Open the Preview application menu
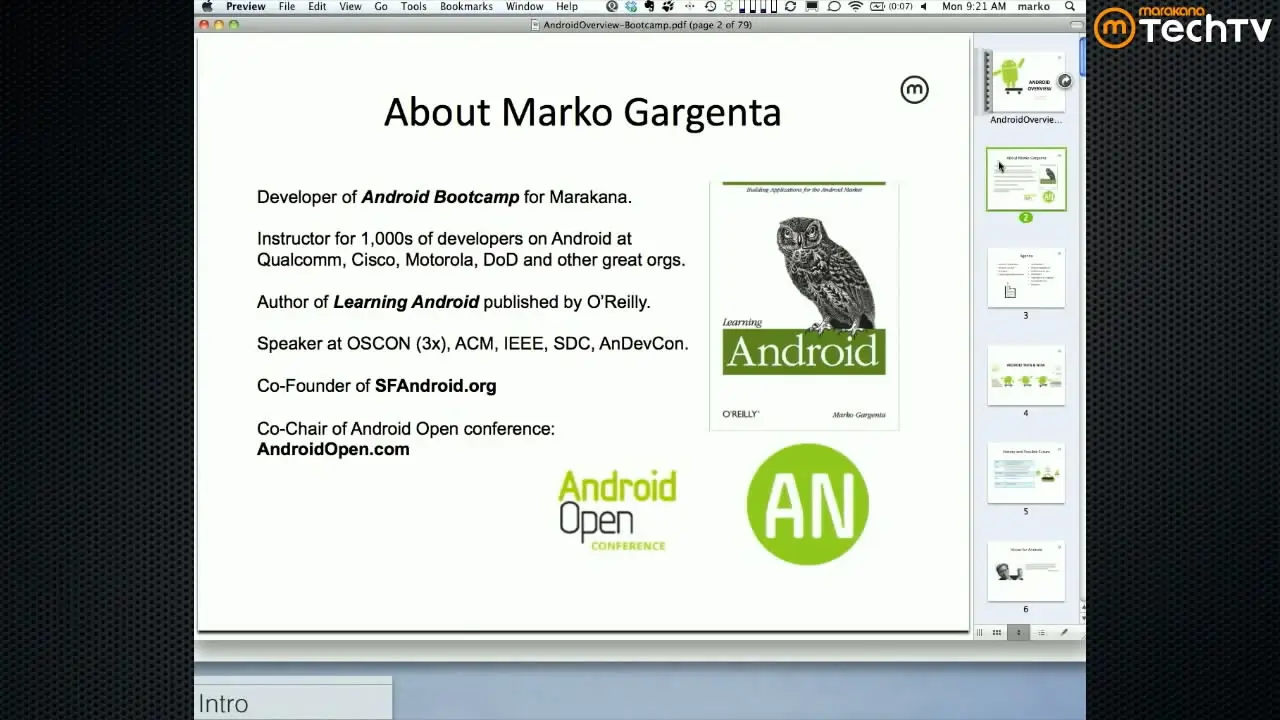1280x720 pixels. [246, 6]
